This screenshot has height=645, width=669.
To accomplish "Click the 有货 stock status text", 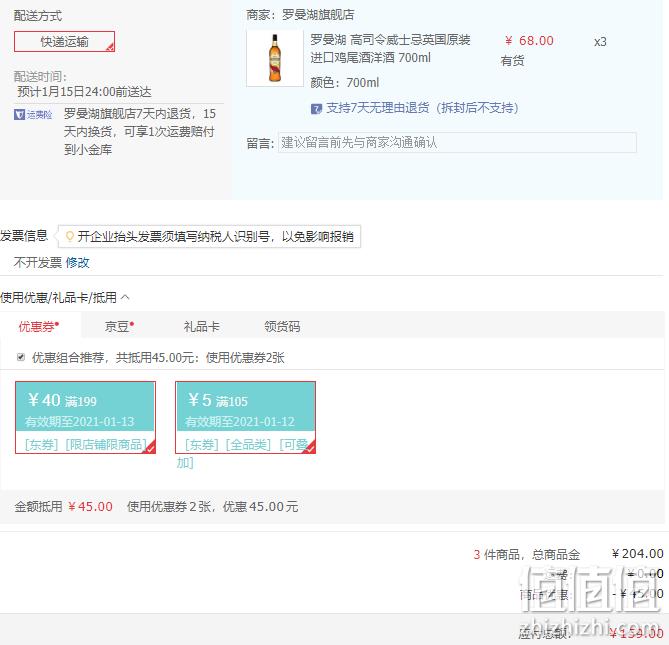I will click(512, 61).
